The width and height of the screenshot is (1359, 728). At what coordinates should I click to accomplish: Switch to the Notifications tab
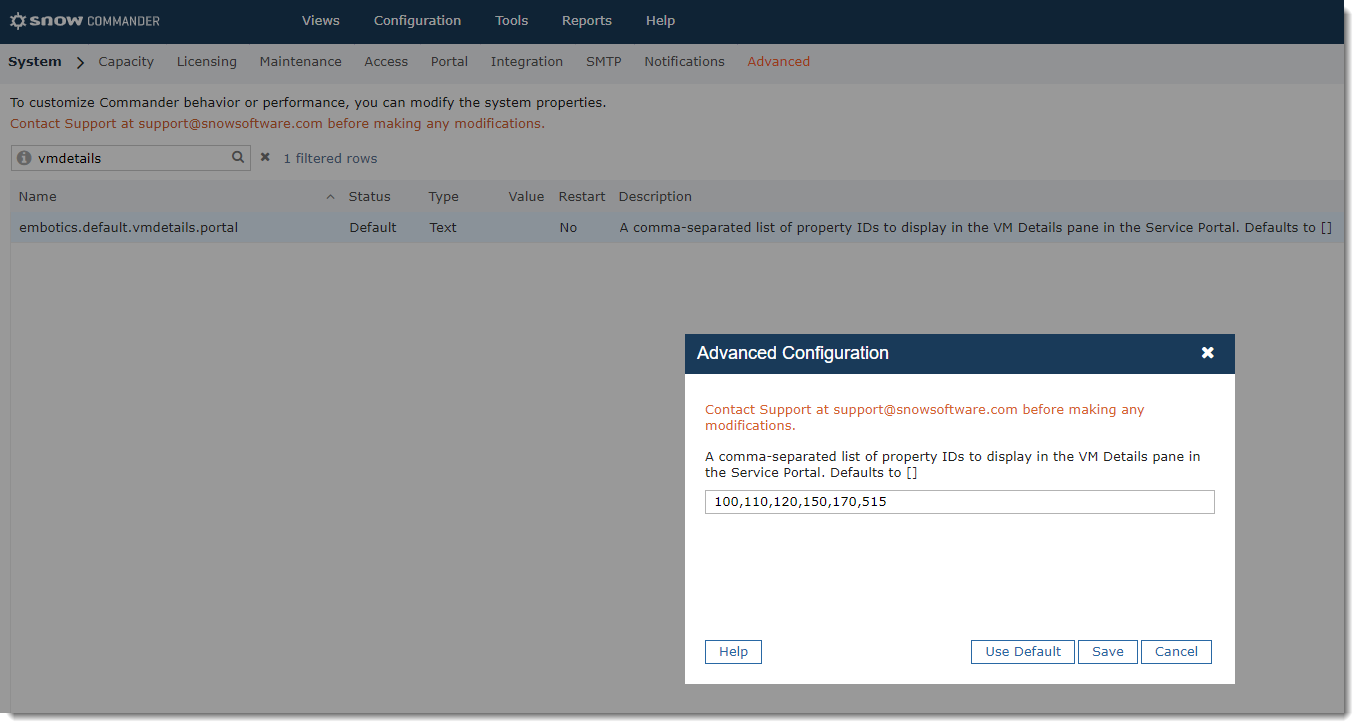point(684,62)
